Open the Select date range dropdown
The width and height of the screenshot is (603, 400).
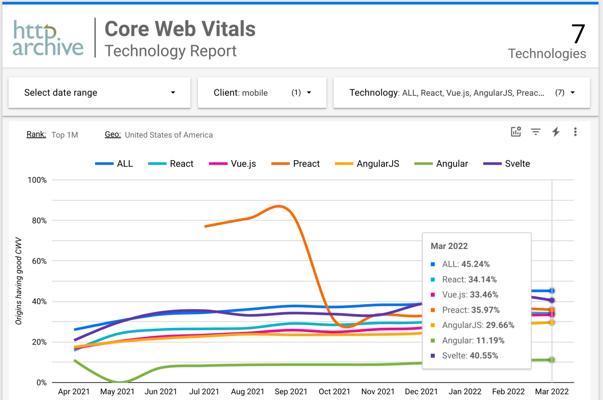pos(99,93)
